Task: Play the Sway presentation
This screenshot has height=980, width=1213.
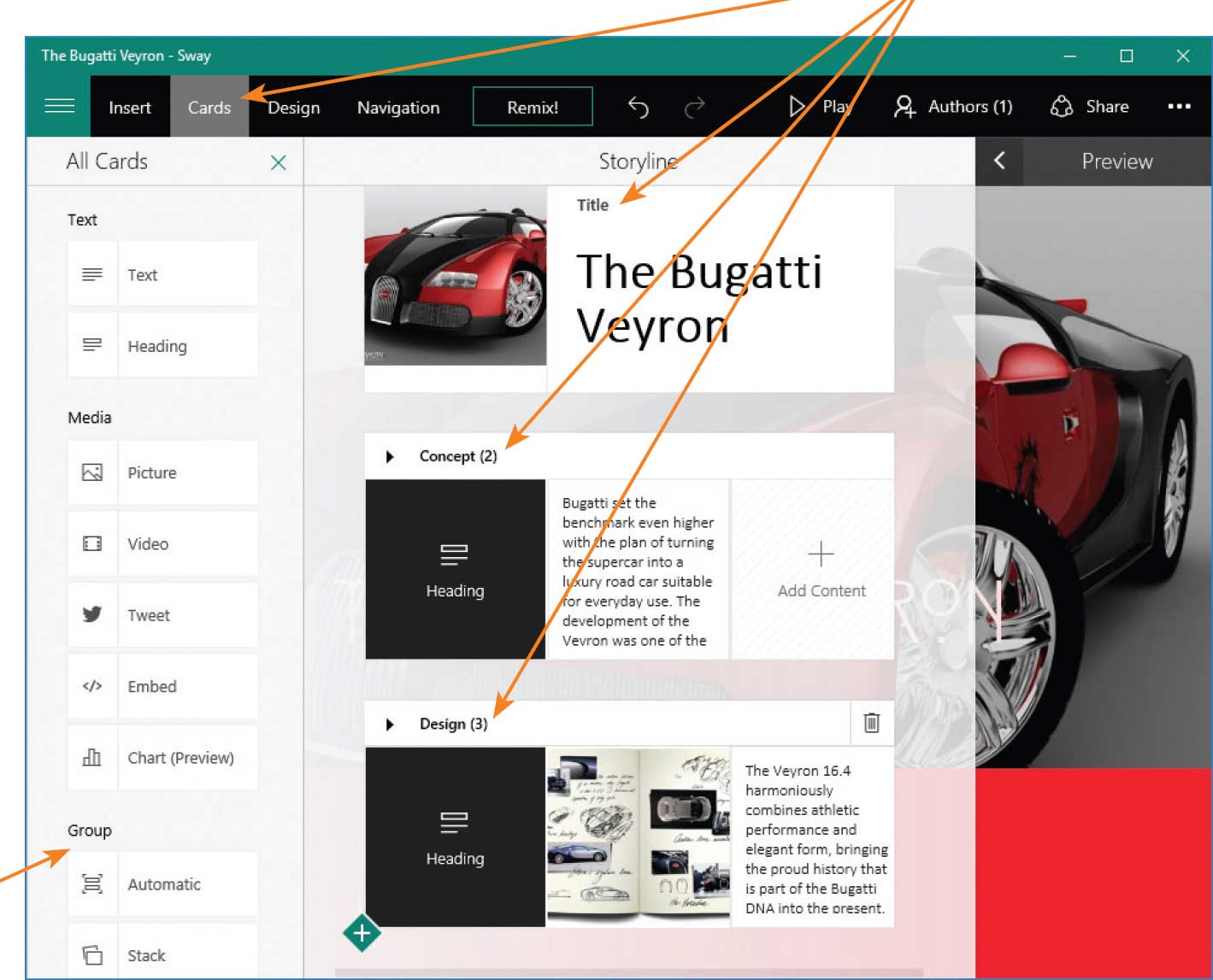Action: point(820,107)
